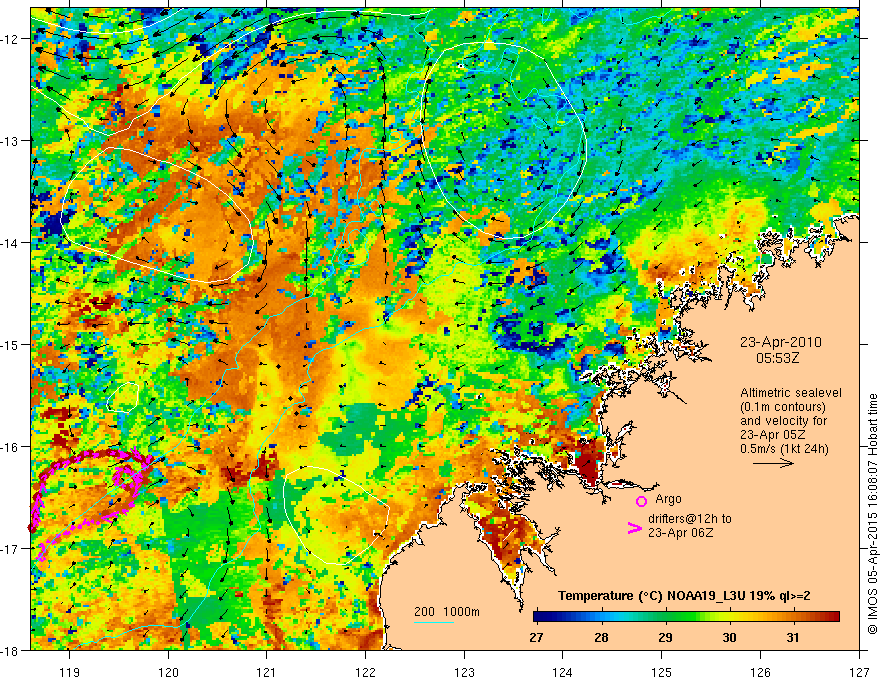The width and height of the screenshot is (880, 680).
Task: Click the 27 colorbar tick label
Action: tap(536, 637)
